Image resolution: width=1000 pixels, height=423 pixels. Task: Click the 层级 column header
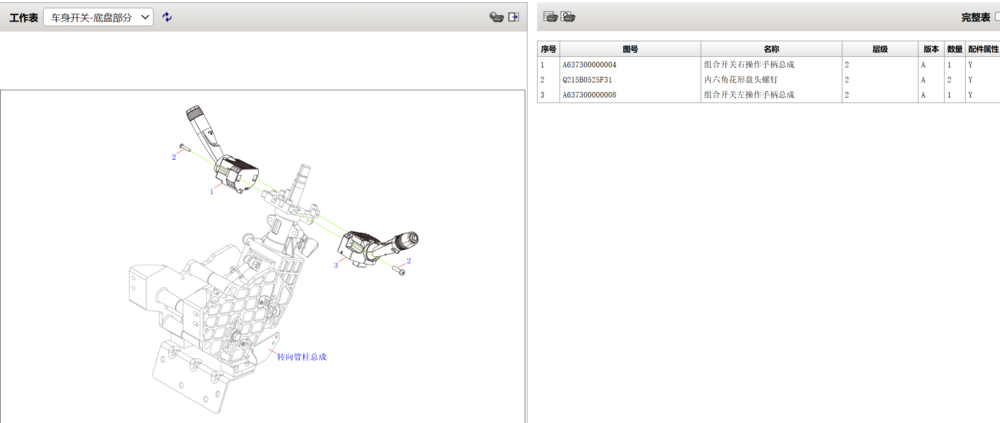click(880, 49)
